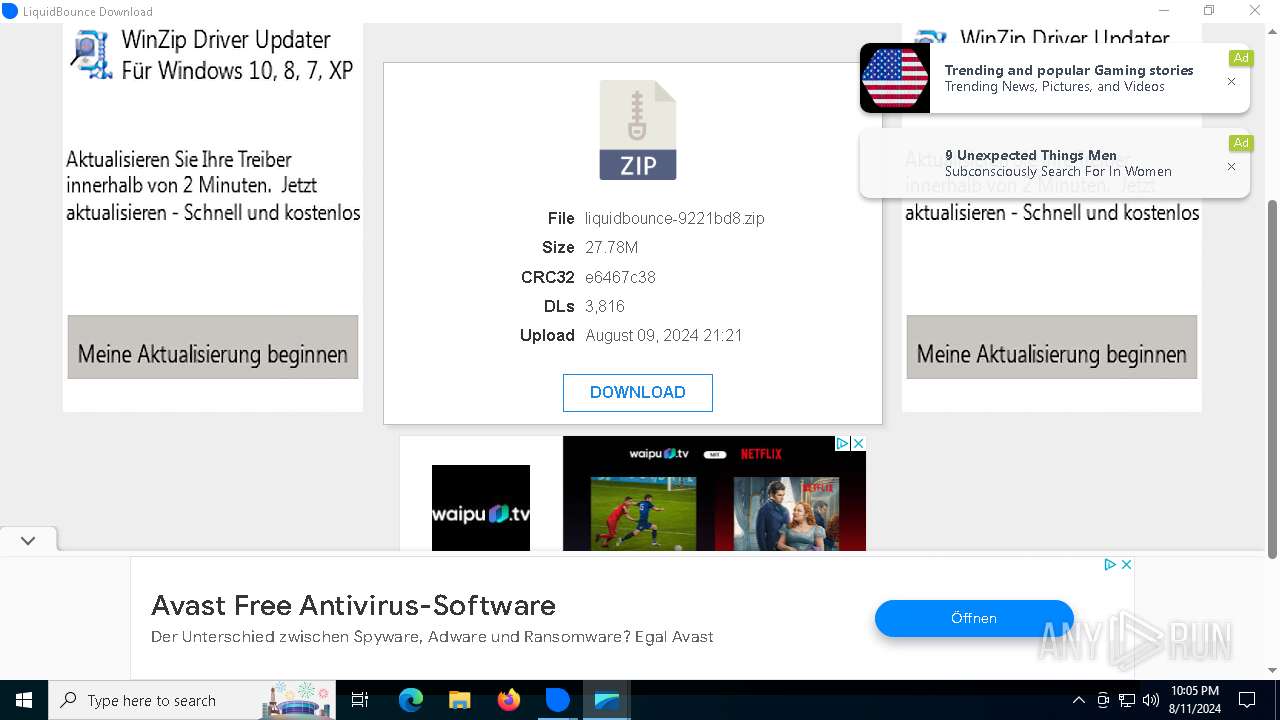This screenshot has width=1280, height=720.
Task: Open the notification center icon
Action: [x=1247, y=700]
